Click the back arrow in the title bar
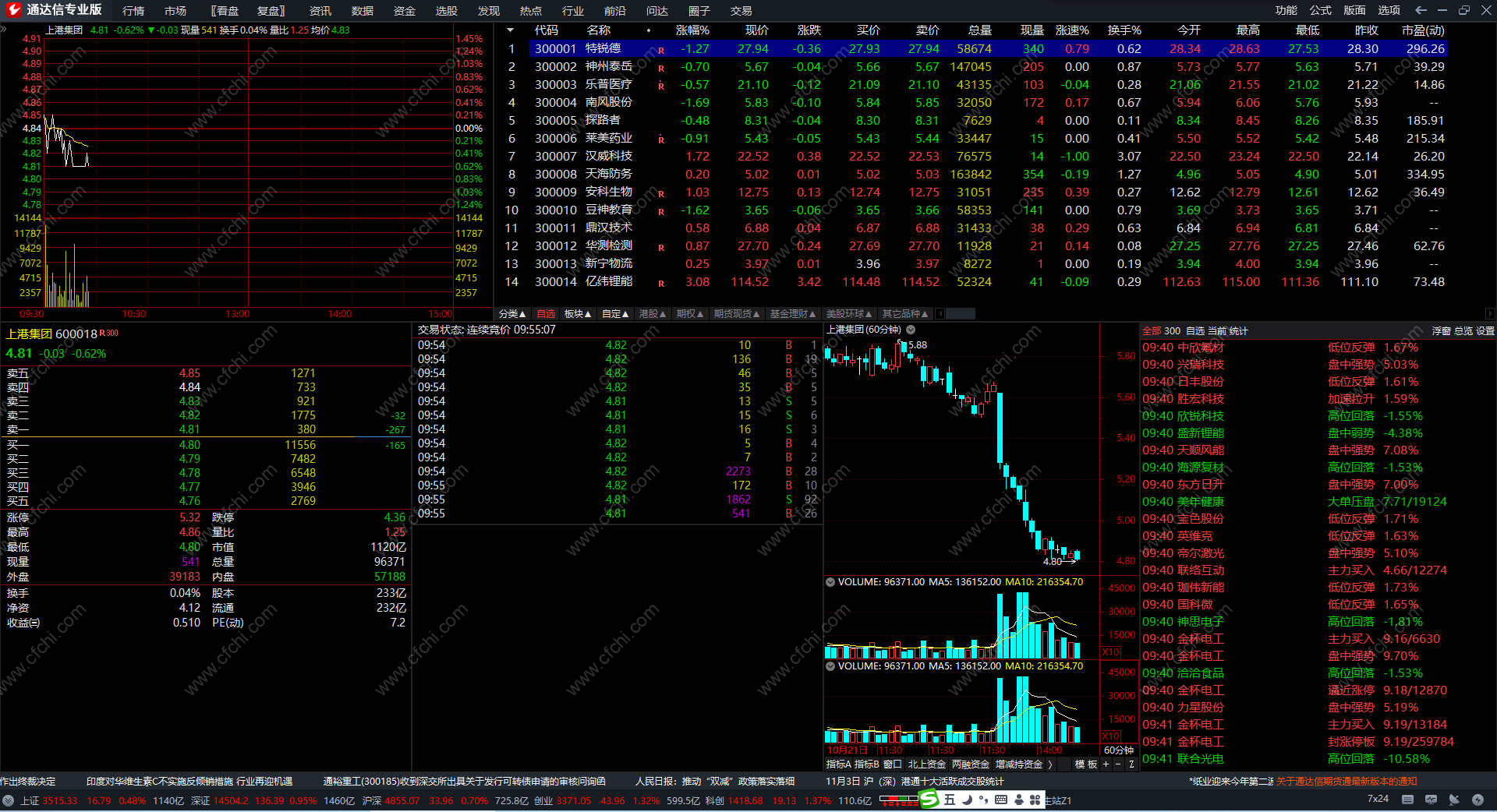 1421,10
